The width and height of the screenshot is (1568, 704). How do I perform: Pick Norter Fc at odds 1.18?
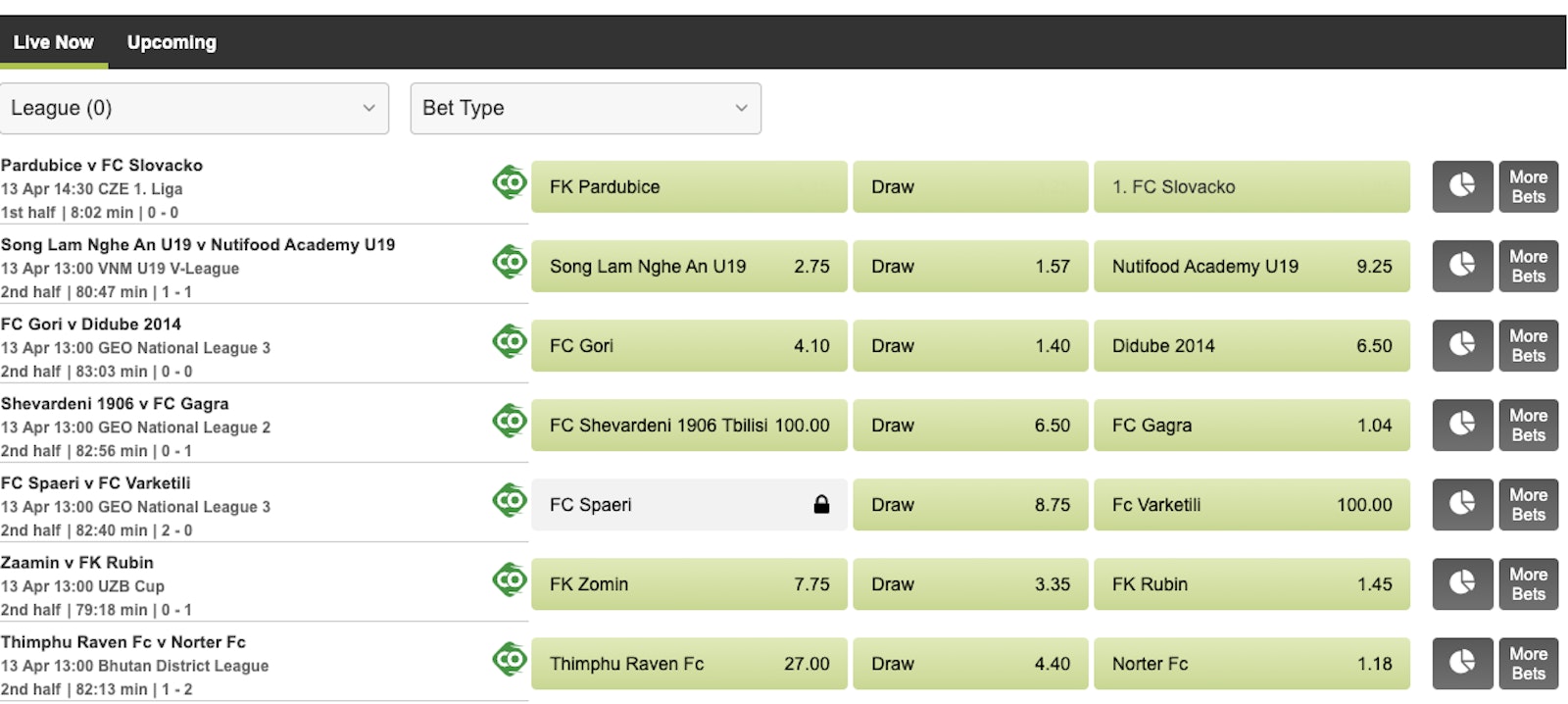[x=1250, y=663]
